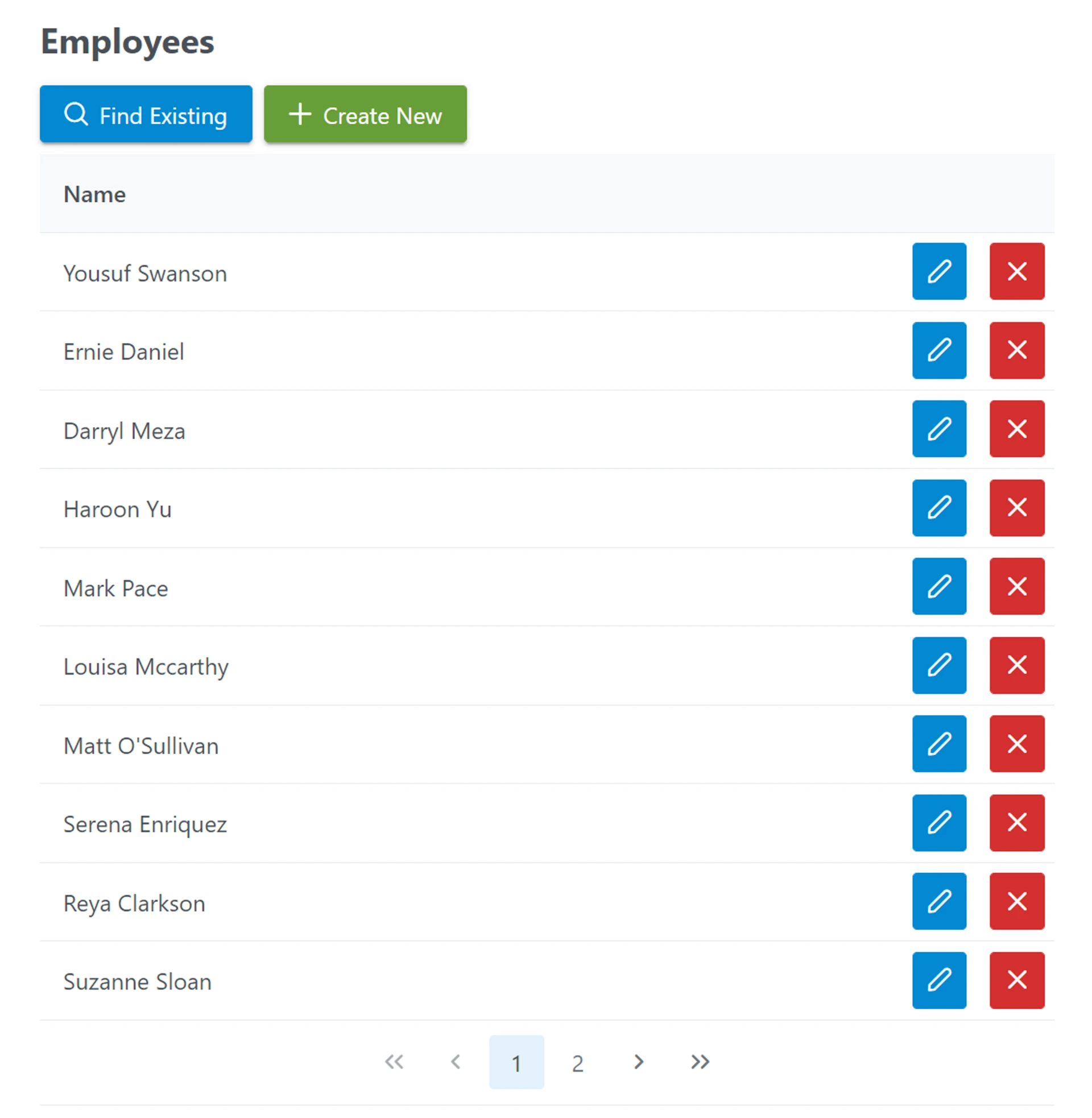Click the Find Existing button
This screenshot has height=1118, width=1092.
(146, 114)
